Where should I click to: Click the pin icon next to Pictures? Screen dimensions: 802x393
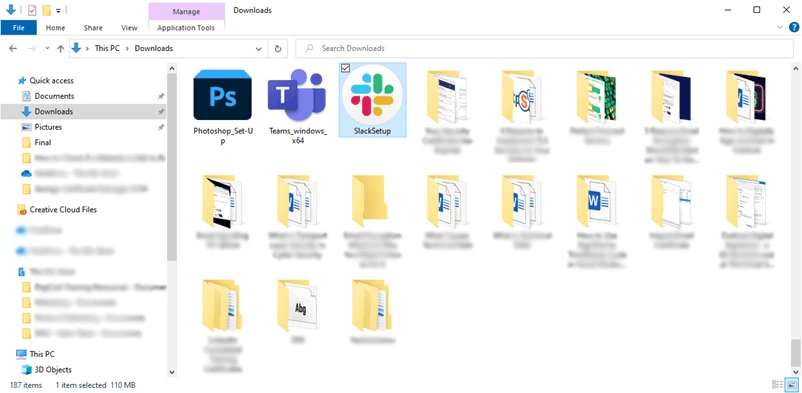(x=161, y=127)
